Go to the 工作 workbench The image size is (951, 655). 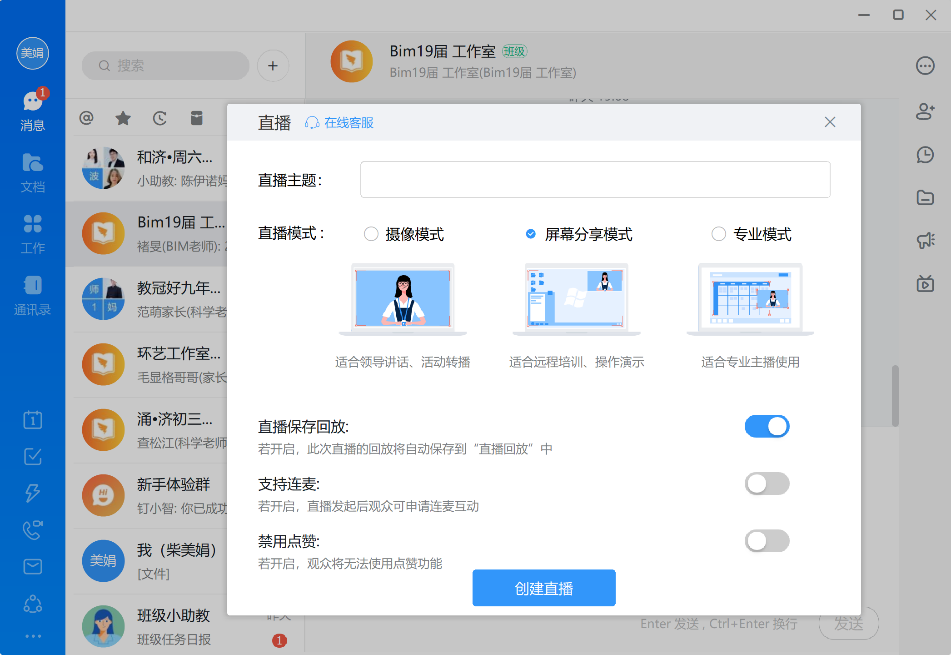(x=32, y=234)
